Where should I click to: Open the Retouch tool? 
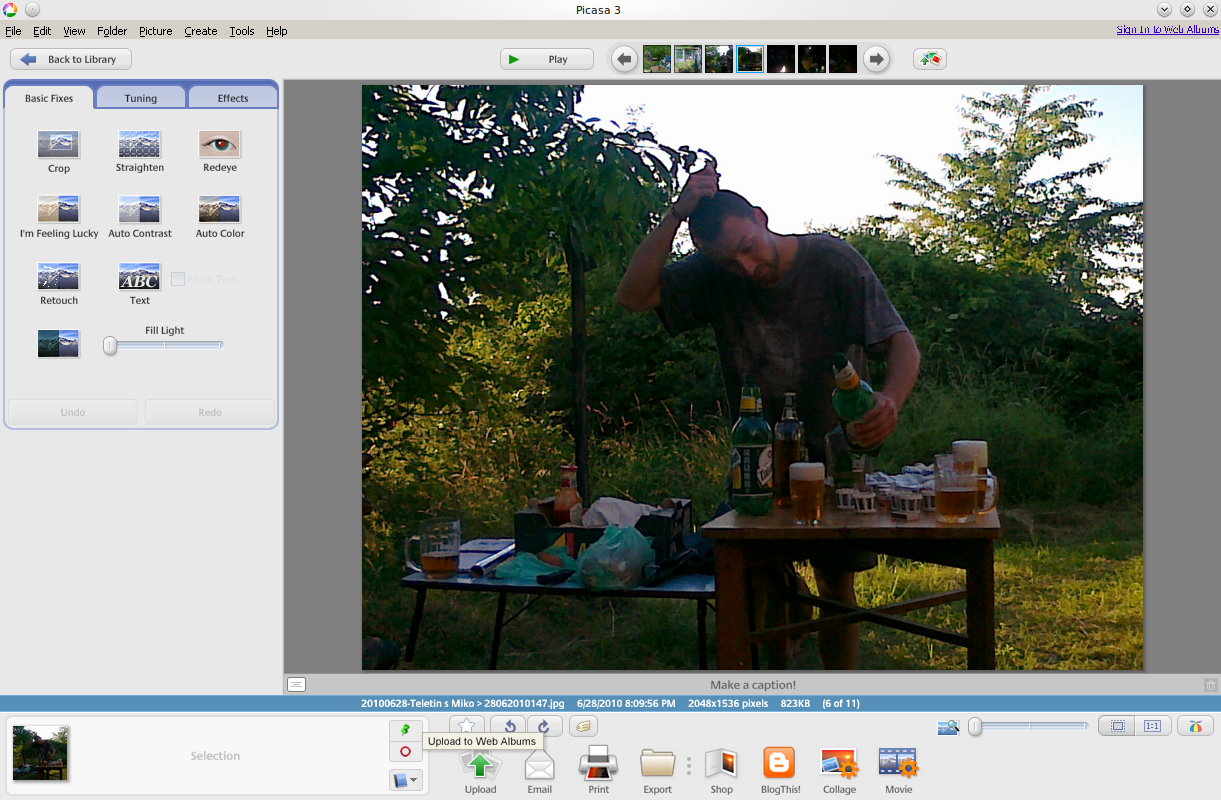pos(58,278)
